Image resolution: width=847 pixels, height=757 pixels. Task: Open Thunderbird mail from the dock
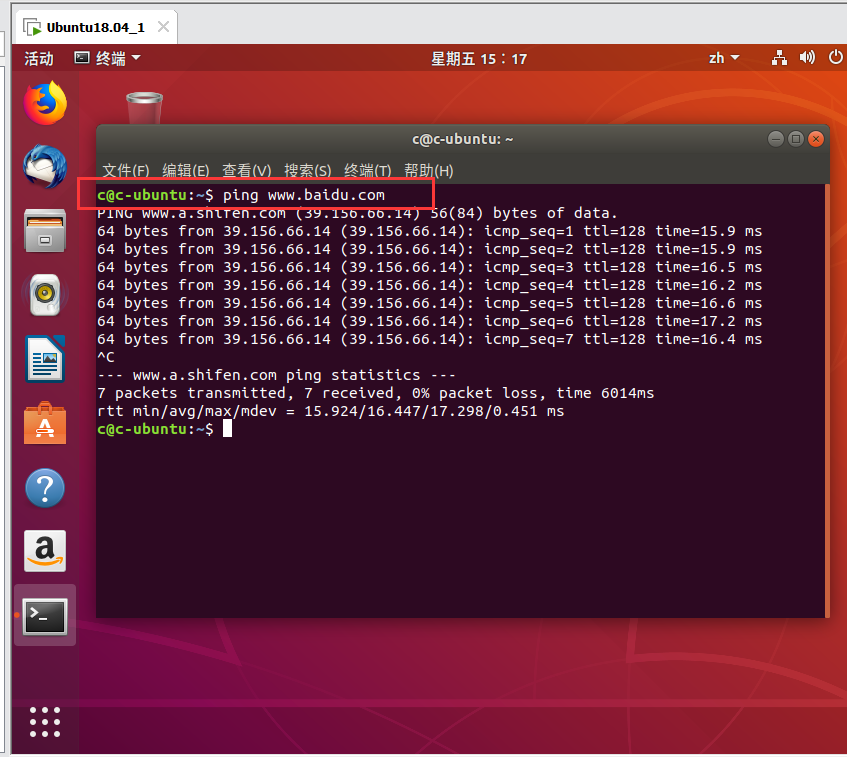click(x=42, y=165)
